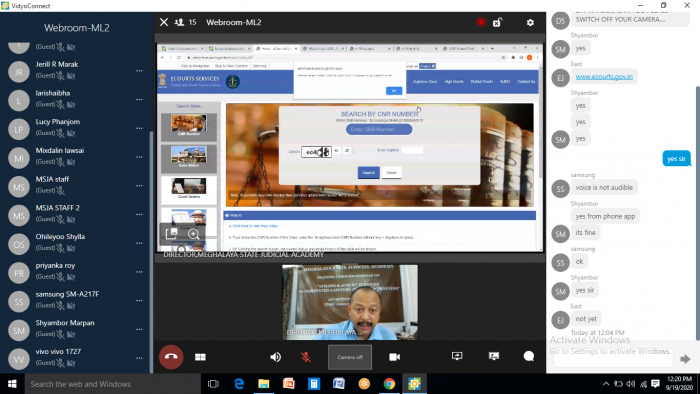Screen dimensions: 700x394
Task: Open Windows Start menu
Action: pos(12,384)
